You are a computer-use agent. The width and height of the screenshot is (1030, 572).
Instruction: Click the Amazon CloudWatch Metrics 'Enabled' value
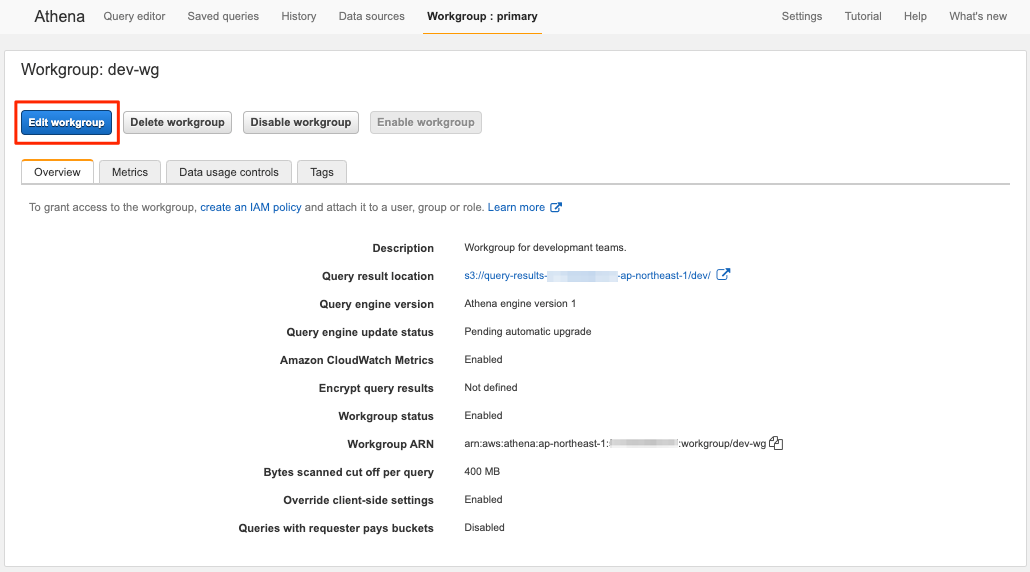[x=483, y=359]
